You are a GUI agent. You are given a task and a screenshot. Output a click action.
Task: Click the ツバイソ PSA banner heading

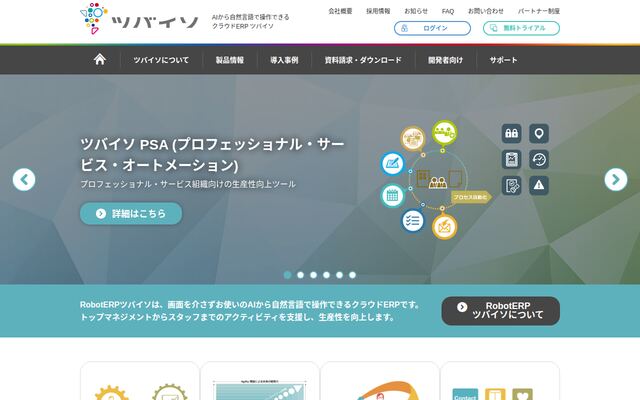(212, 155)
